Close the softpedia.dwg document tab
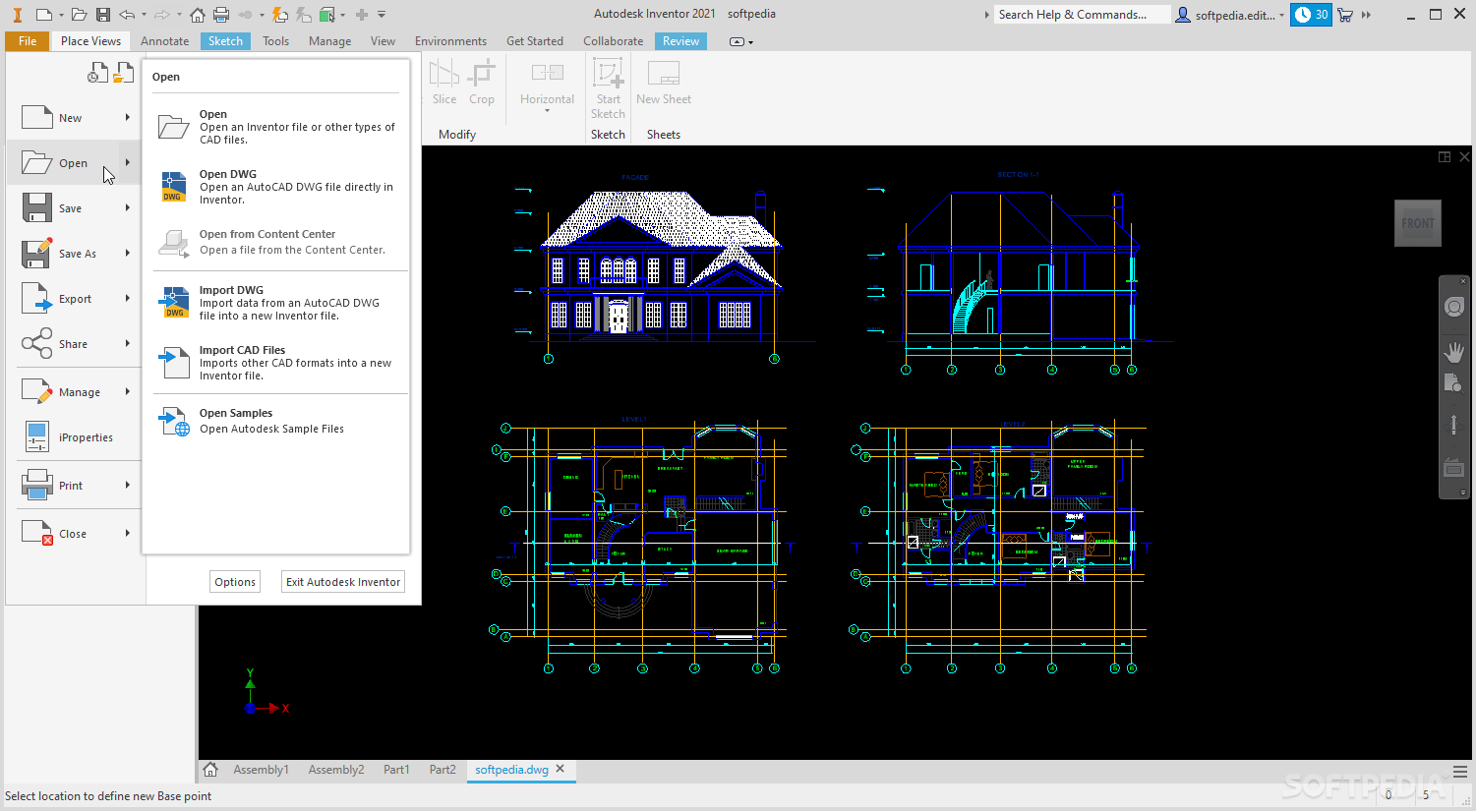The height and width of the screenshot is (812, 1476). click(561, 769)
